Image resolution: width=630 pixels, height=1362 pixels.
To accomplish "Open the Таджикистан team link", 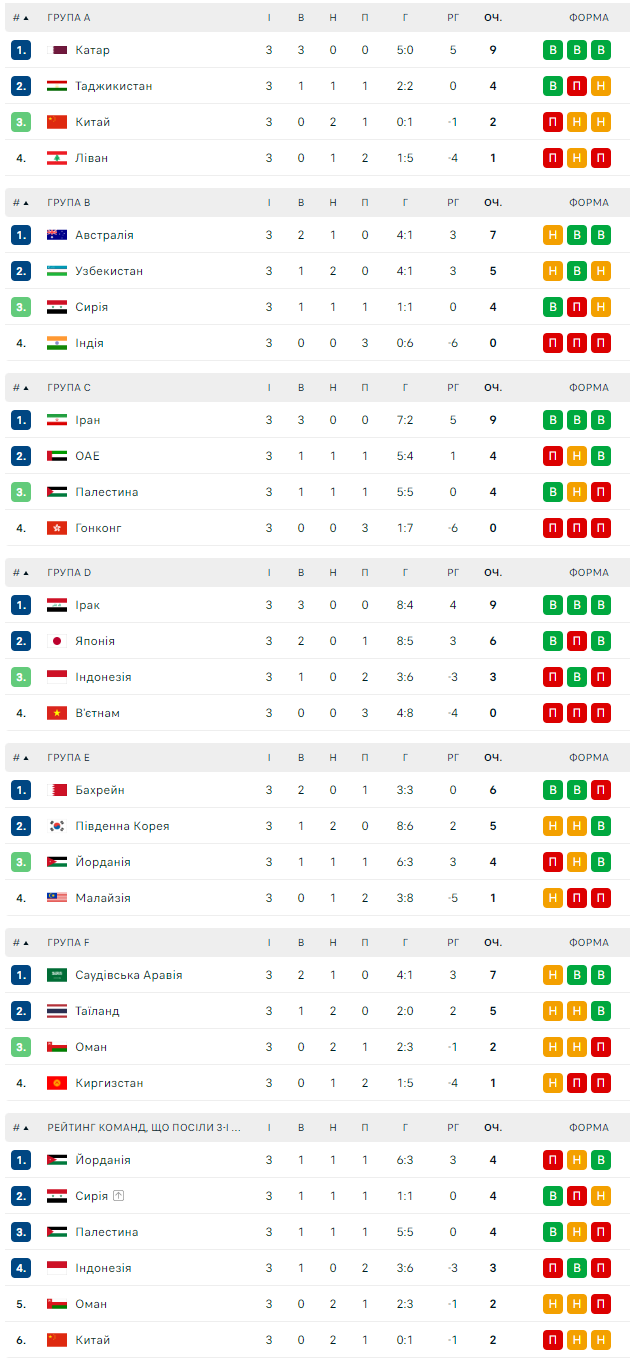I will (114, 86).
